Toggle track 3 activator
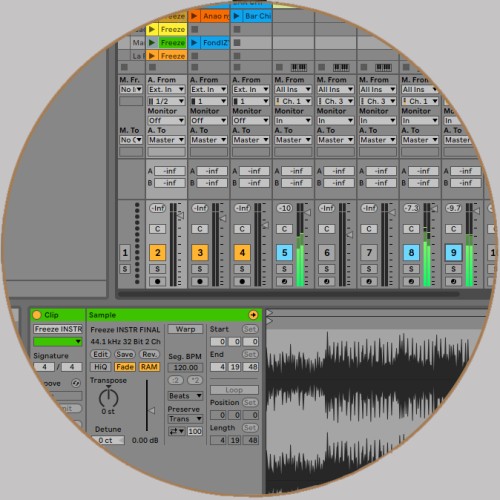Image resolution: width=500 pixels, height=500 pixels. point(200,253)
